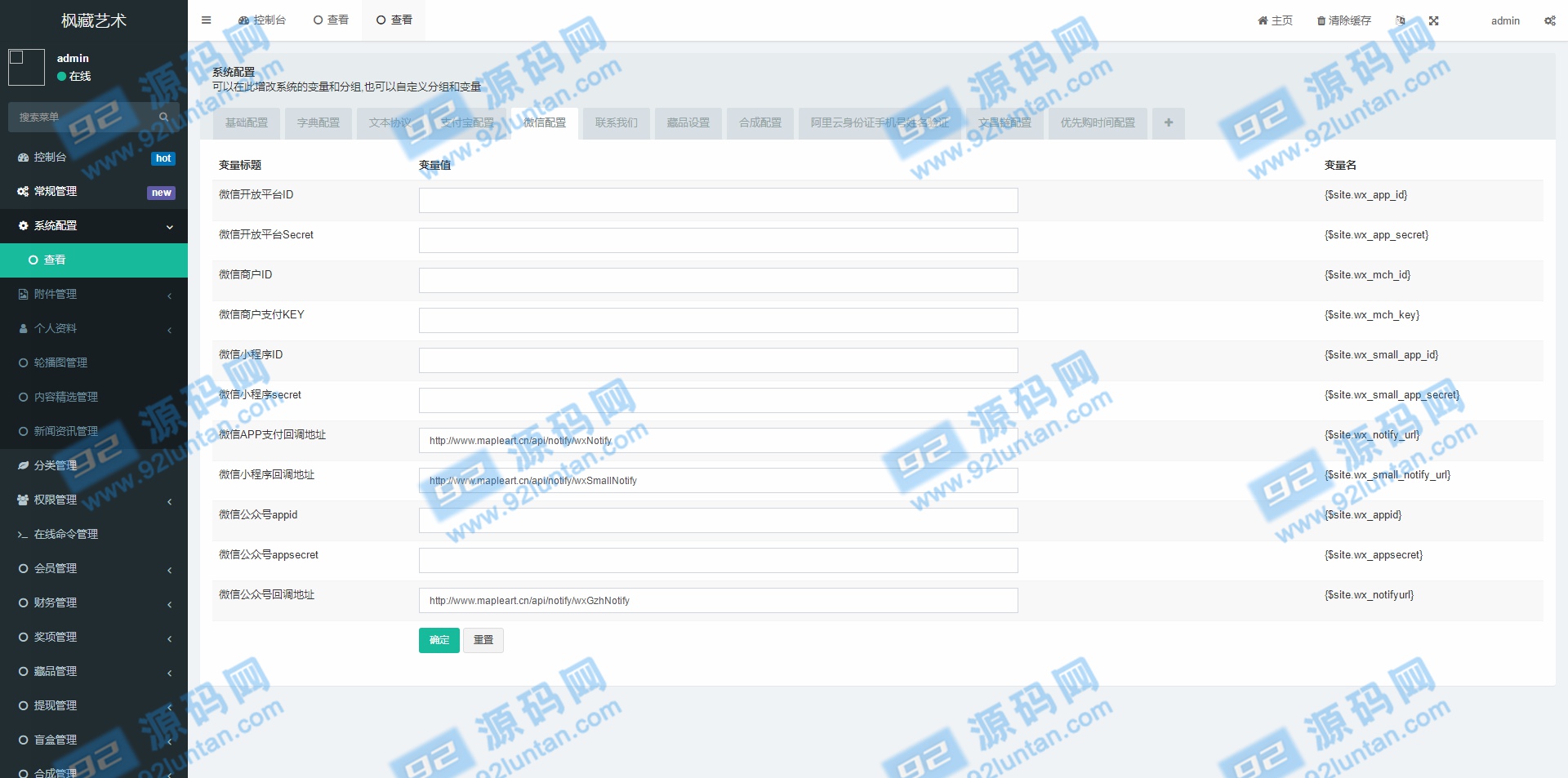Click the 微信开放平台ID input field

point(718,200)
